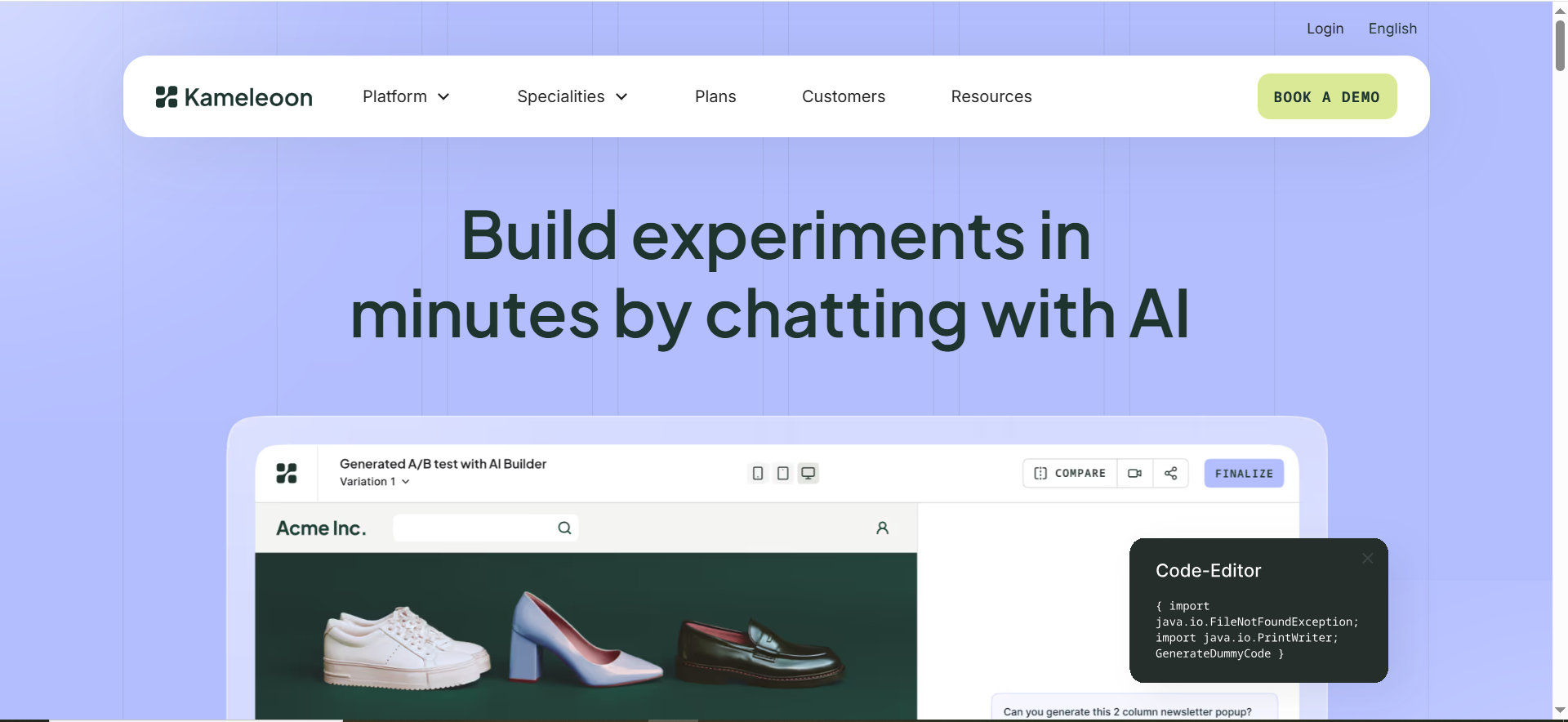Click the page scrollbar thumb
This screenshot has height=722, width=1568.
pos(1560,45)
